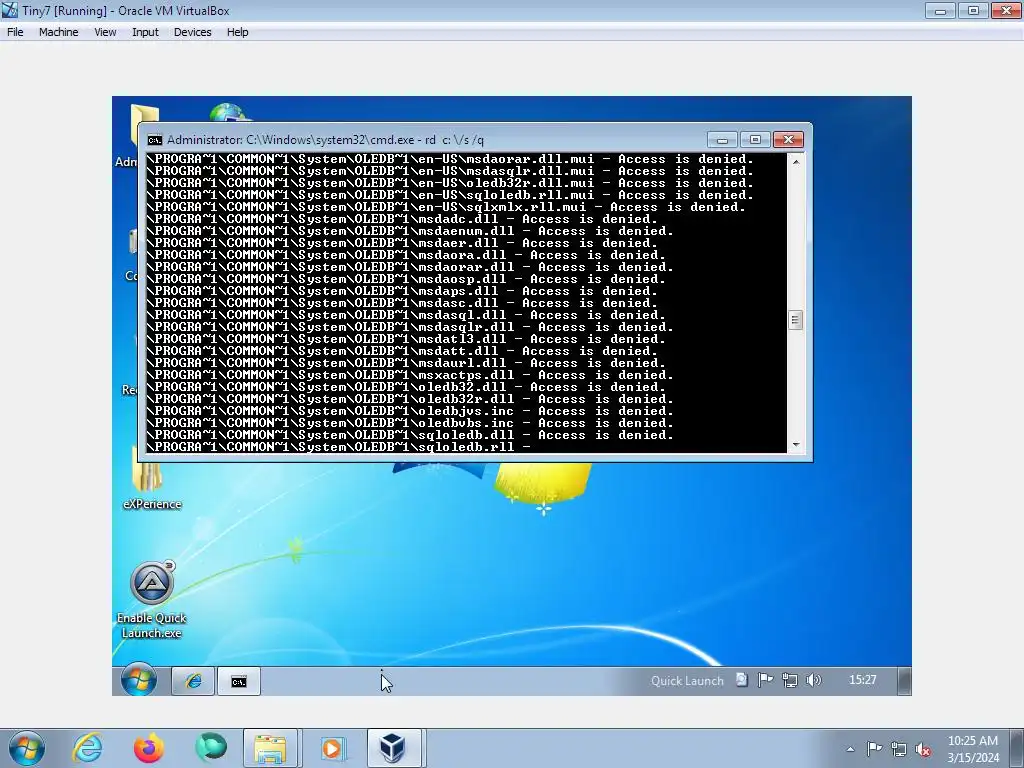Click cmd scrollbar down arrow
The image size is (1024, 768).
(x=795, y=445)
